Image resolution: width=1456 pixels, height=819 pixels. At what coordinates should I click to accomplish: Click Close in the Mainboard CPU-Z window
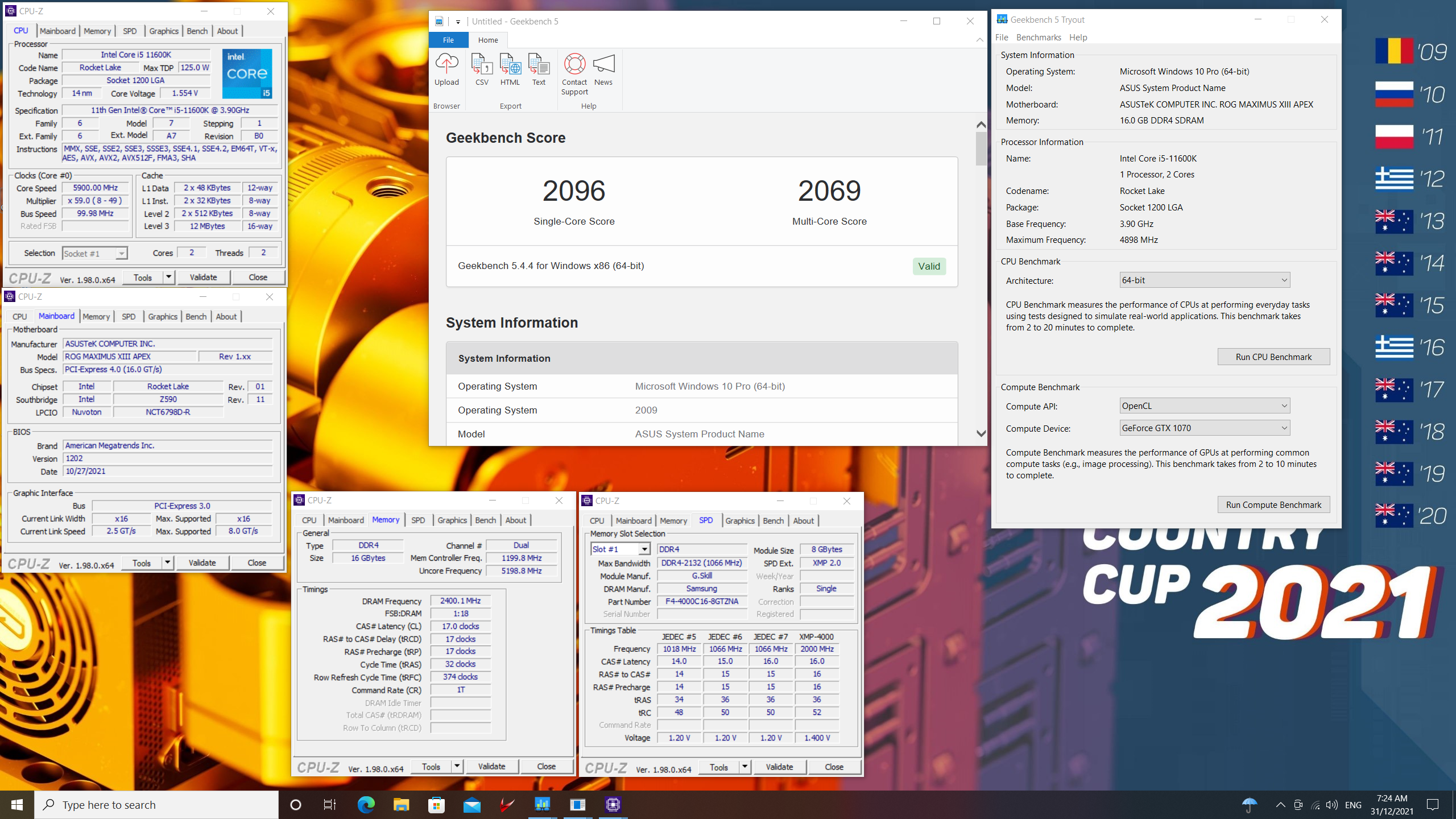pos(257,563)
